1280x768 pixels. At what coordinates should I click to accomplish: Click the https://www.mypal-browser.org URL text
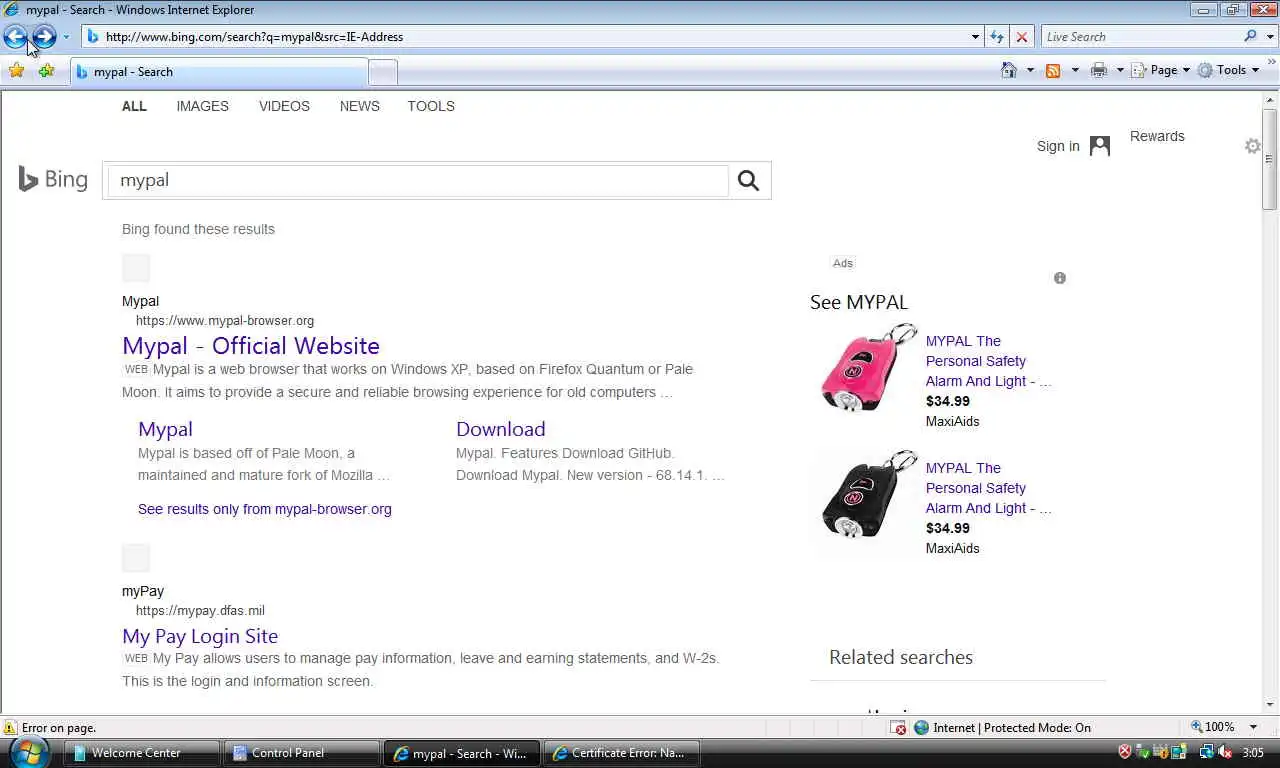pos(225,321)
